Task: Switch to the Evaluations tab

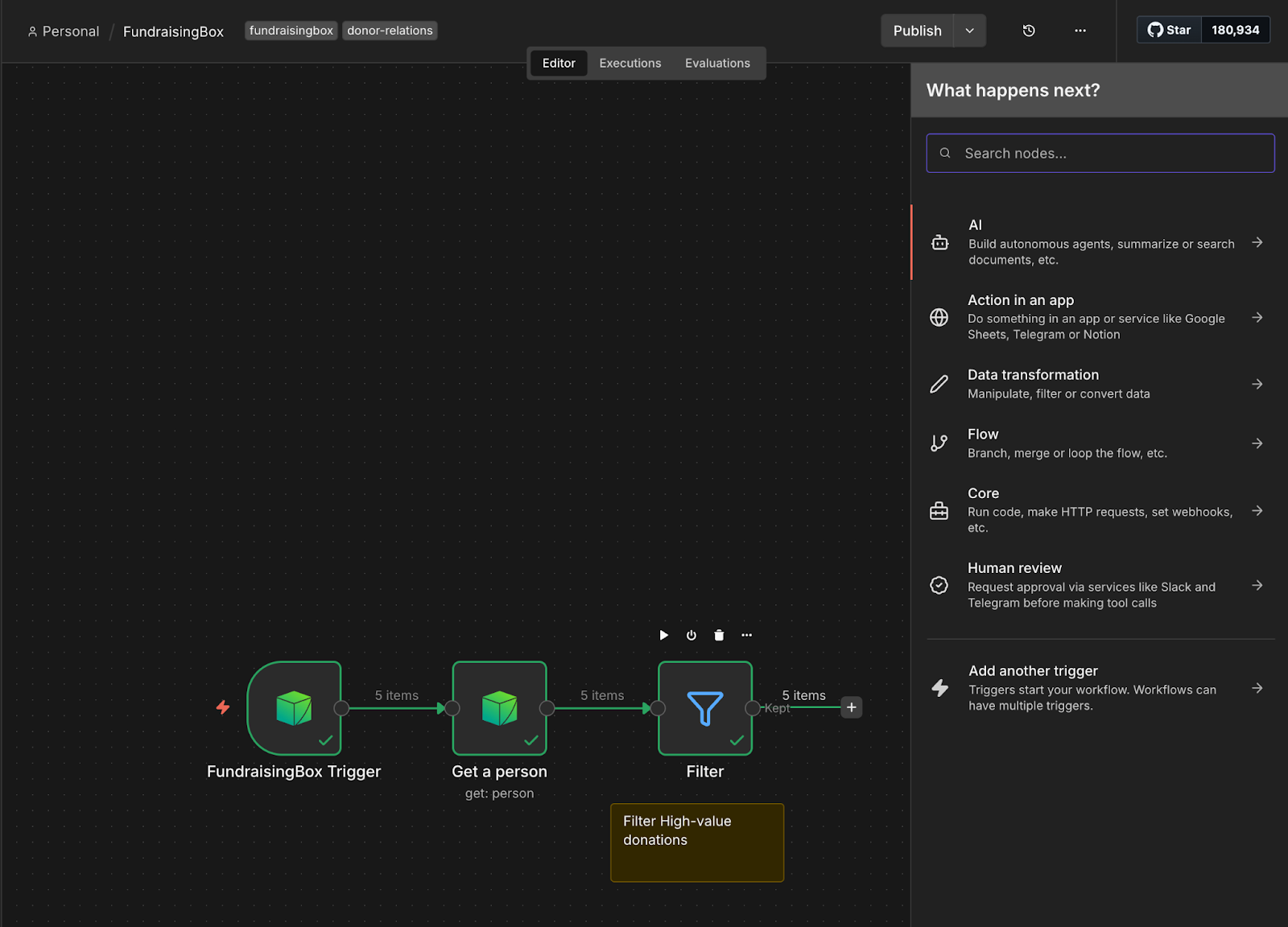Action: point(717,63)
